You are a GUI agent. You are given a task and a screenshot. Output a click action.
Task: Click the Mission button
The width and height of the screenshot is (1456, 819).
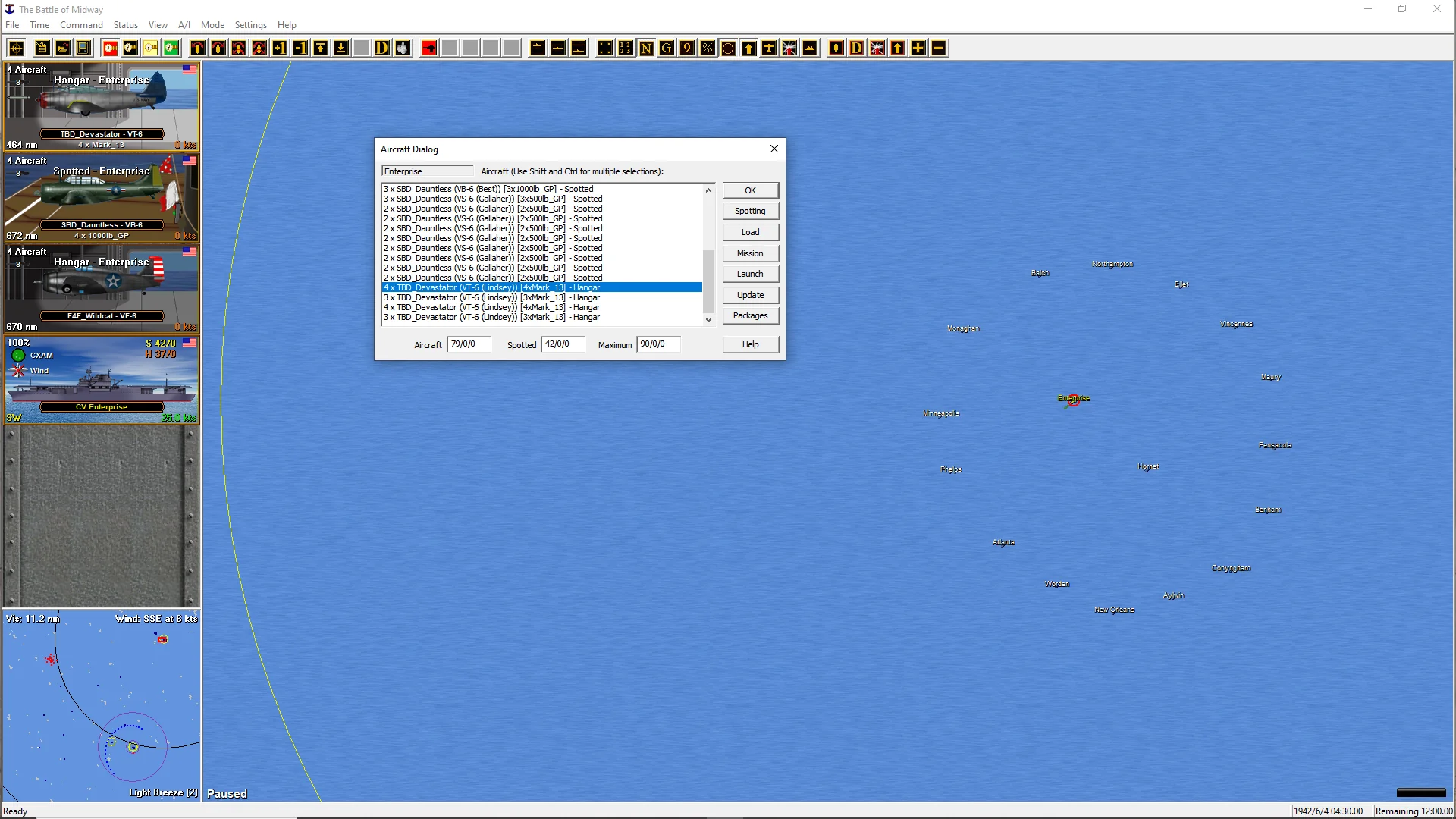[x=750, y=253]
